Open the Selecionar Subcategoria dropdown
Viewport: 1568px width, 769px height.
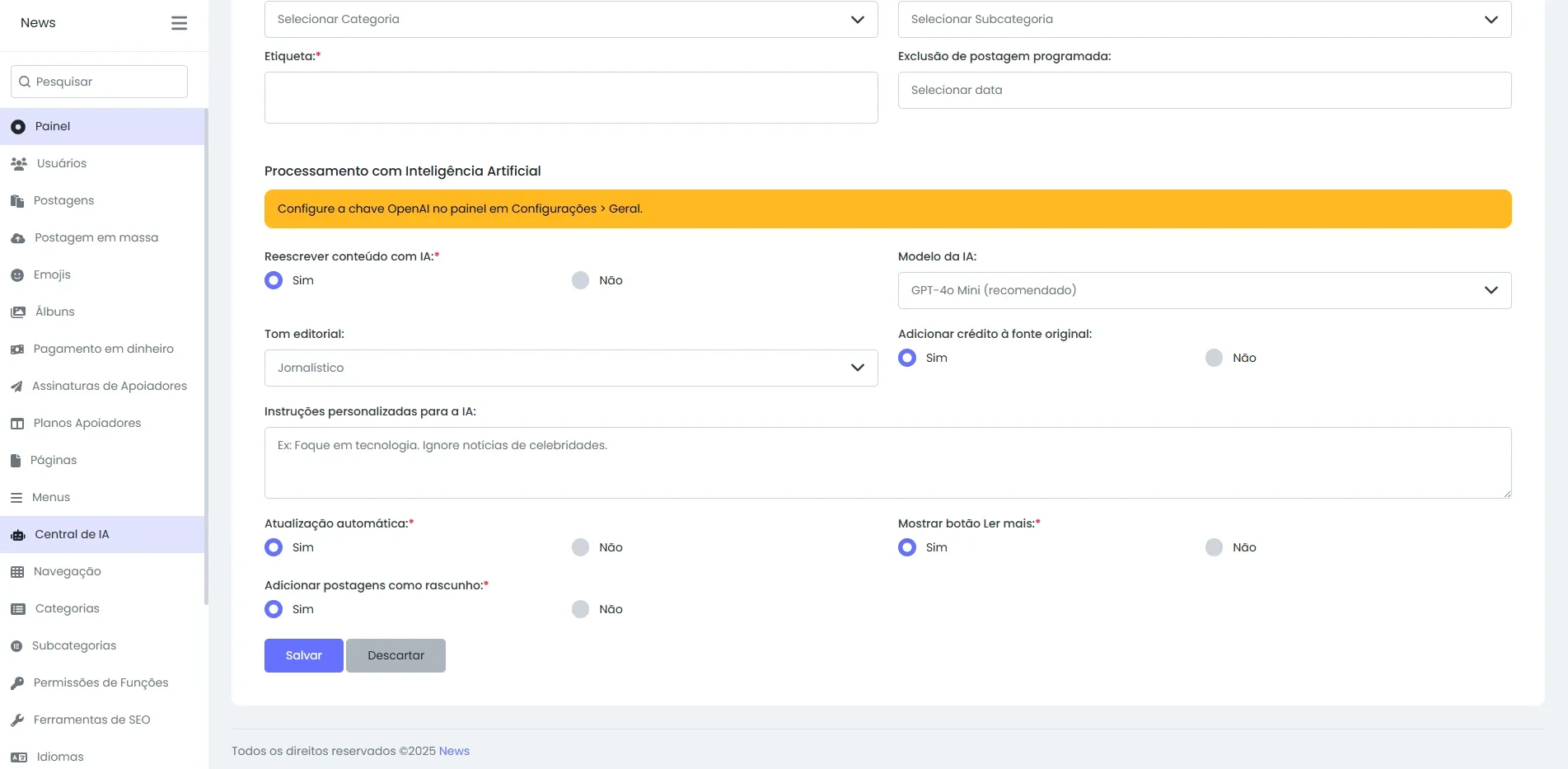pyautogui.click(x=1205, y=19)
